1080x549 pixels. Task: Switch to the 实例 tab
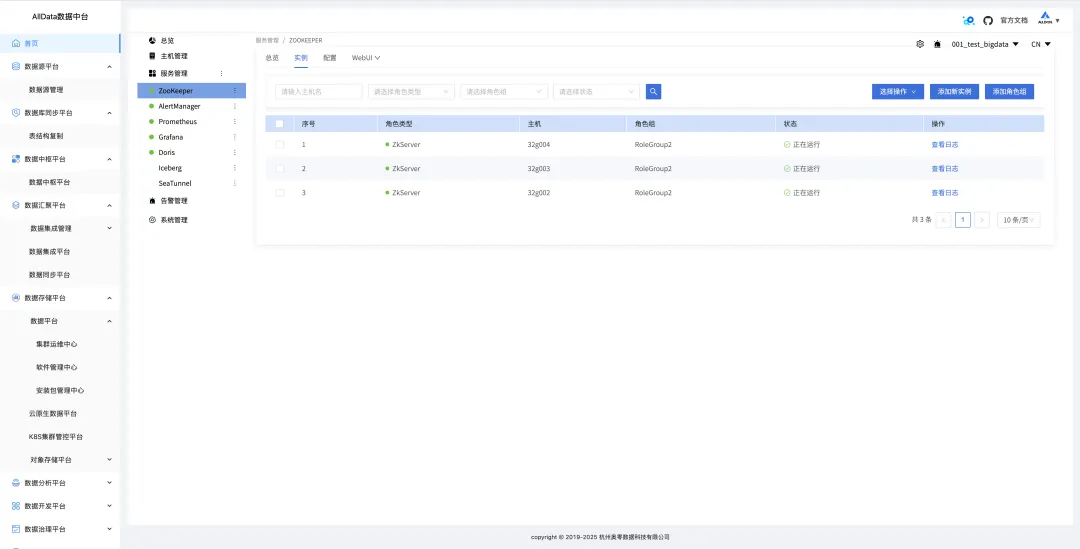(x=301, y=58)
